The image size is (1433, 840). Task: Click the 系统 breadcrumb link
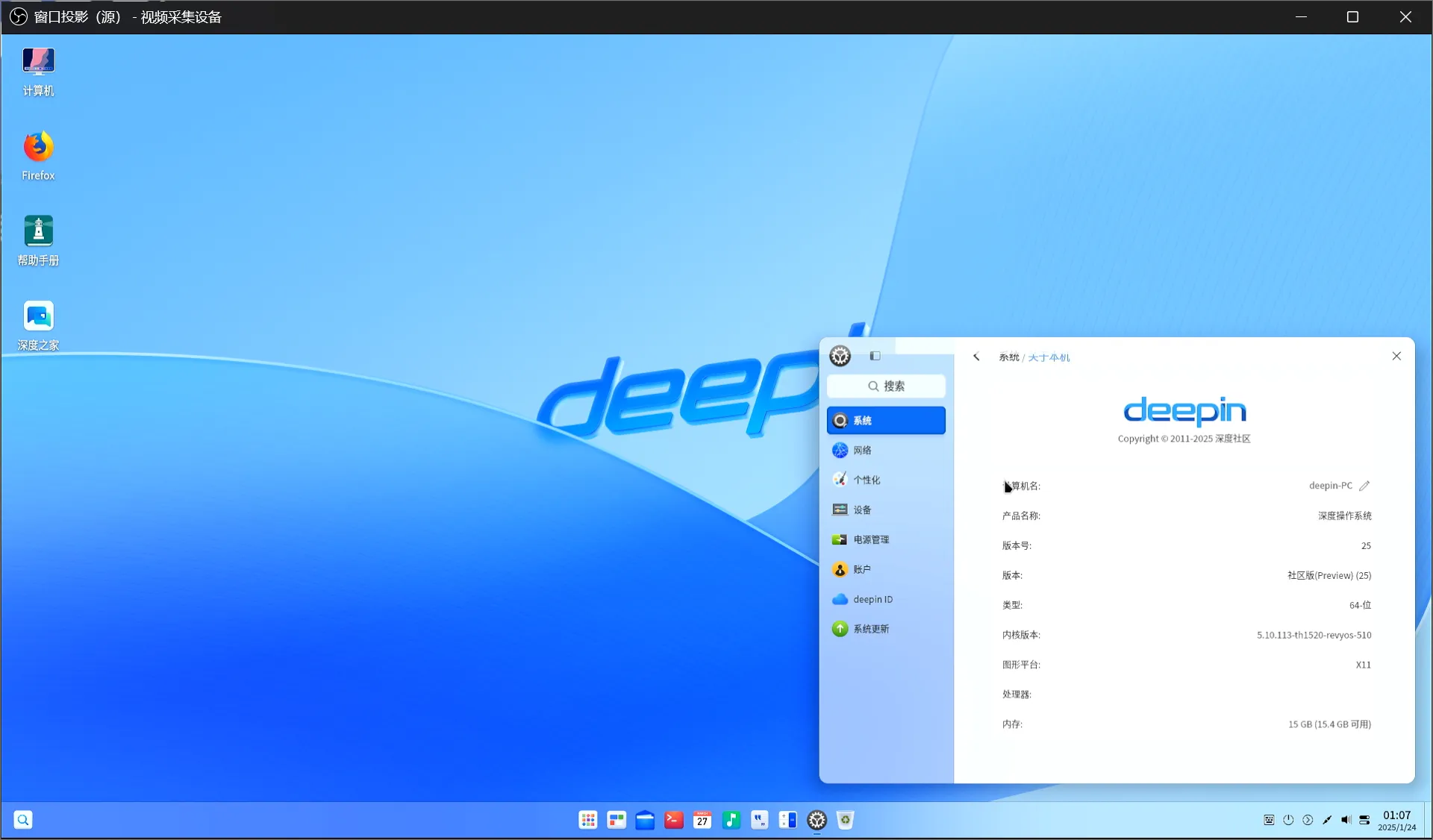[1008, 357]
